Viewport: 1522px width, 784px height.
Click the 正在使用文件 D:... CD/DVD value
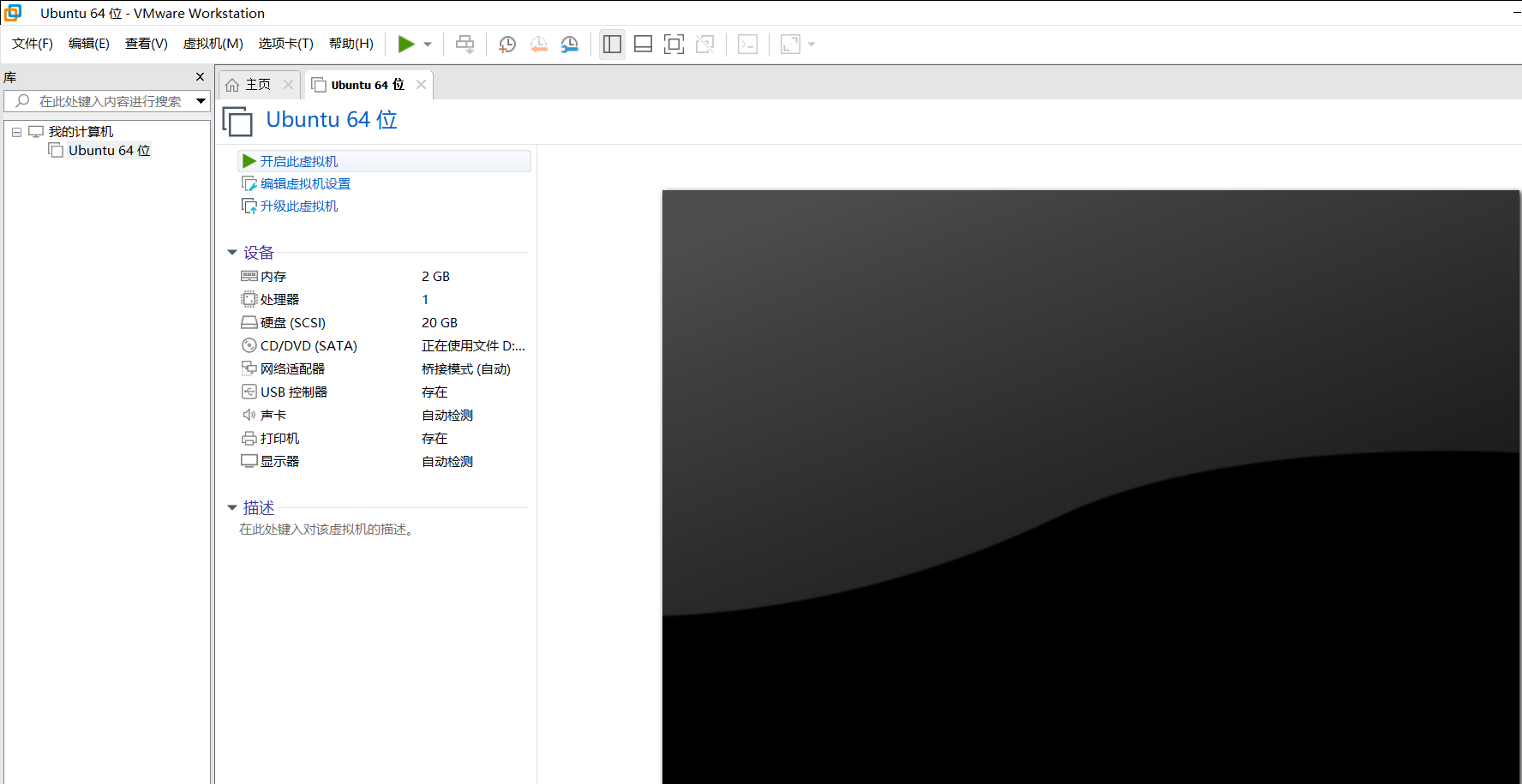pyautogui.click(x=473, y=345)
